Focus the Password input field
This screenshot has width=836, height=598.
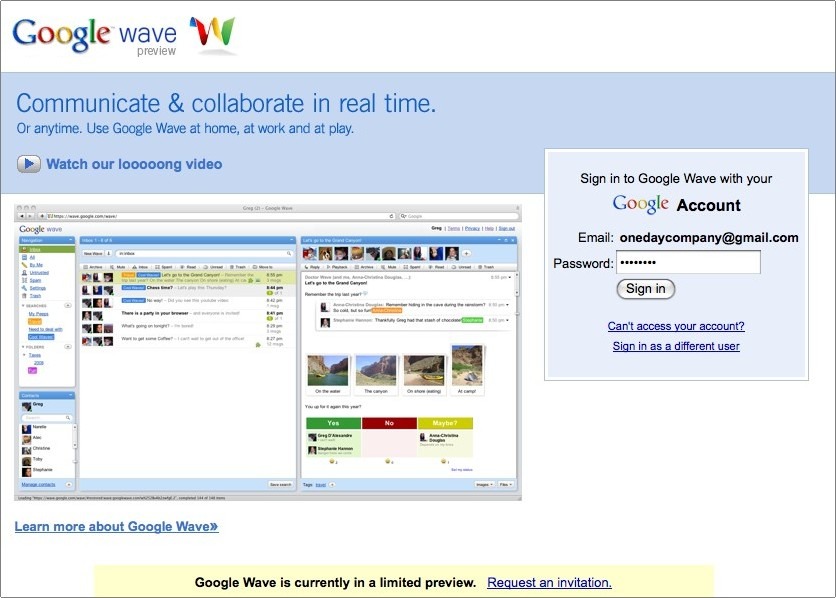[688, 262]
